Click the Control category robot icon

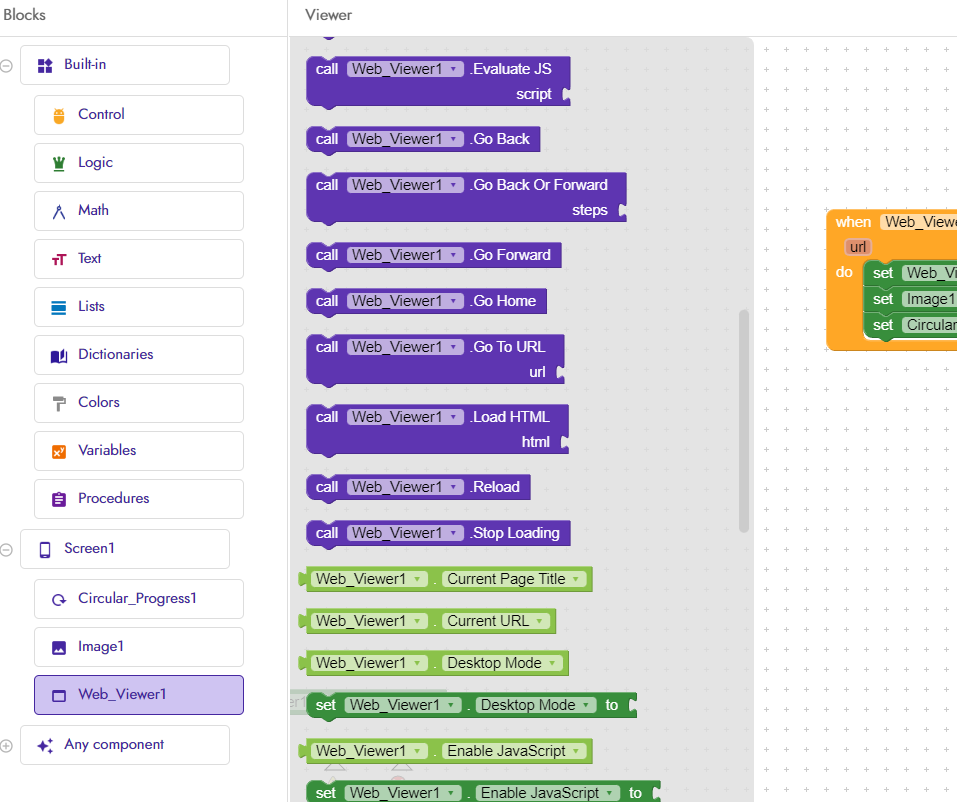tap(58, 115)
